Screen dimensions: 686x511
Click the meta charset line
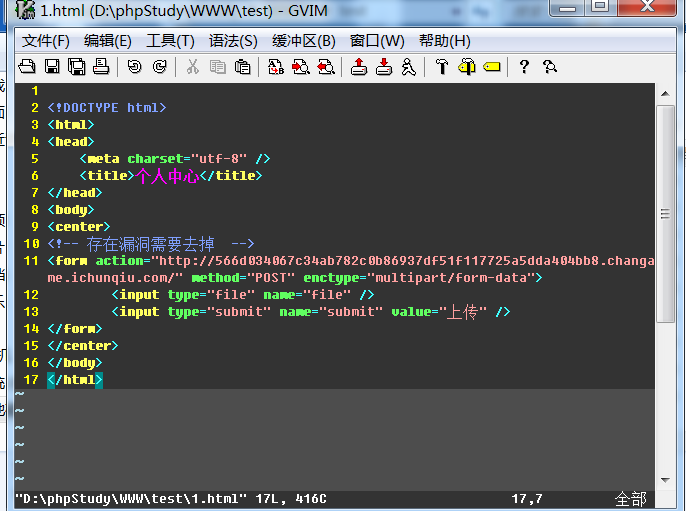pos(175,158)
